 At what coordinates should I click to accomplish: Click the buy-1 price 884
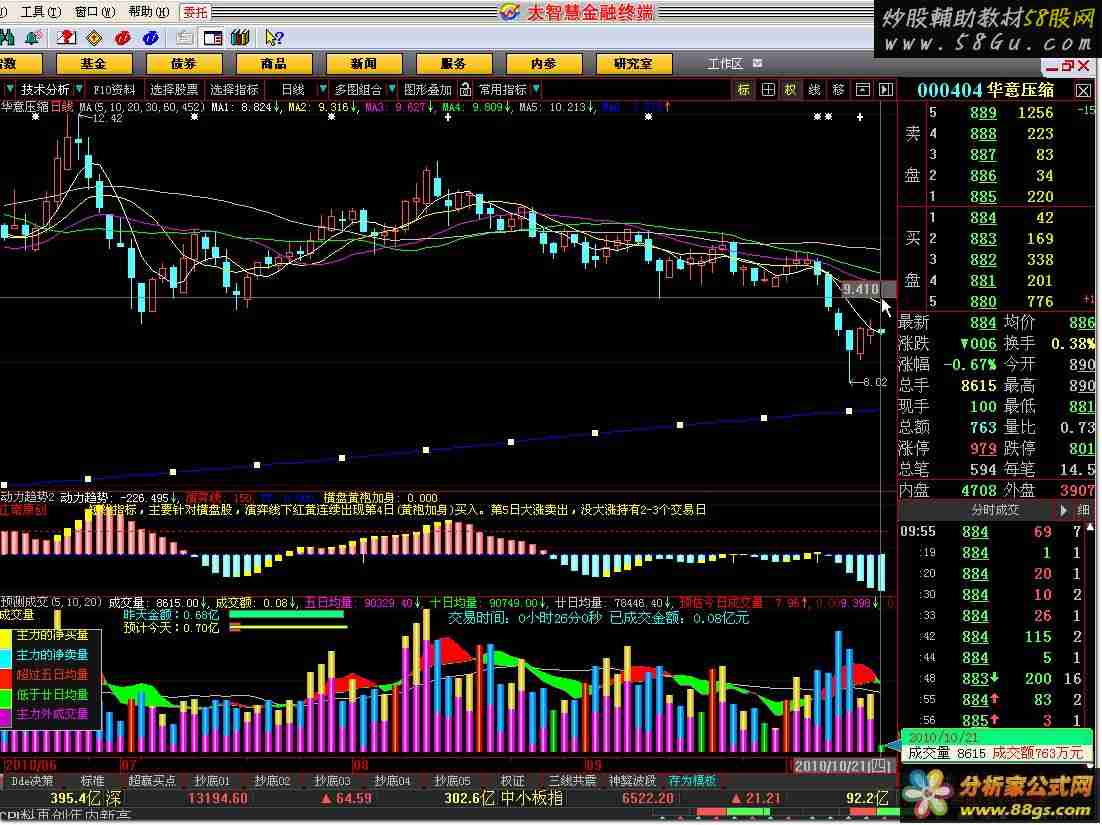[x=983, y=218]
